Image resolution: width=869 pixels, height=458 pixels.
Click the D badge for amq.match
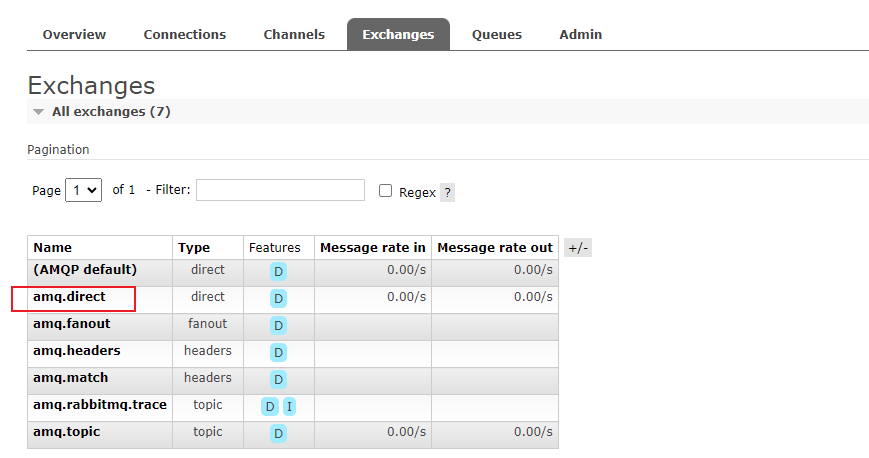[x=278, y=379]
